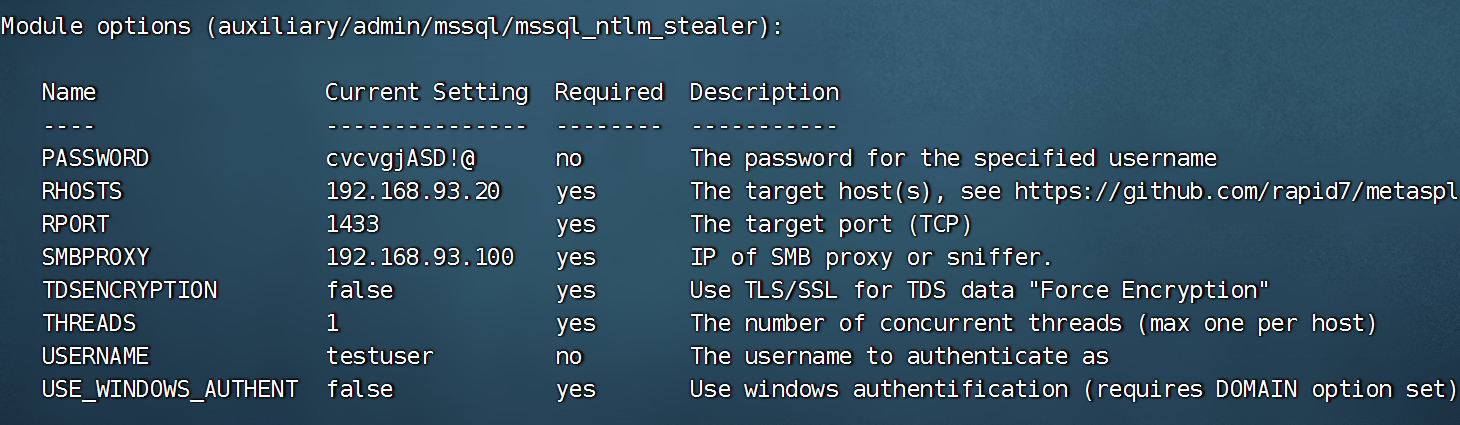Viewport: 1460px width, 425px height.
Task: Select the RPORT option name
Action: [75, 224]
